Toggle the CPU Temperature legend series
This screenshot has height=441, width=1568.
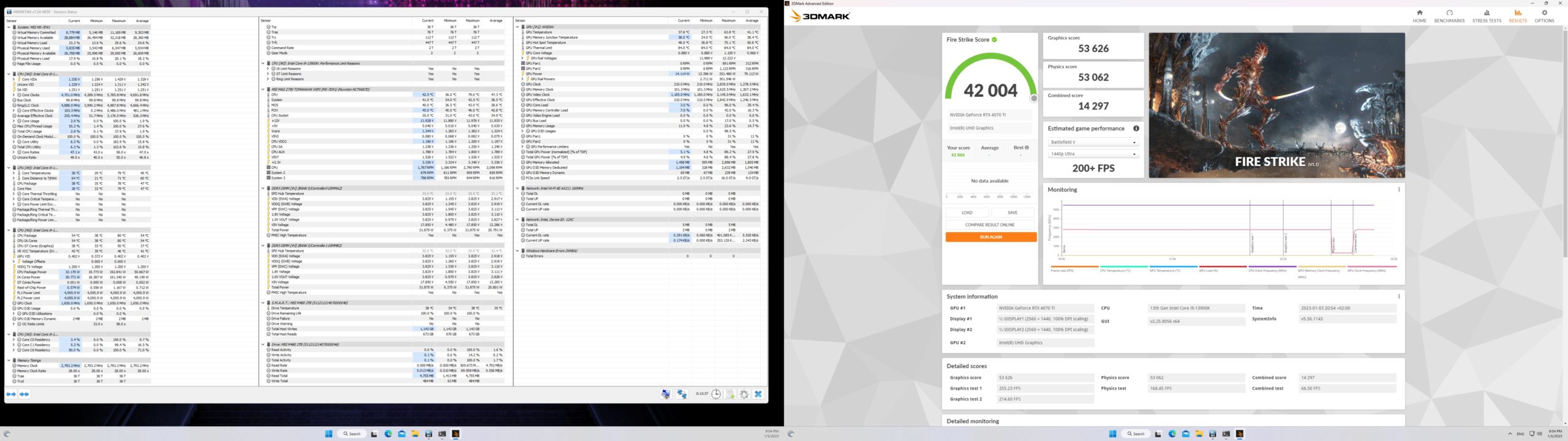1124,269
